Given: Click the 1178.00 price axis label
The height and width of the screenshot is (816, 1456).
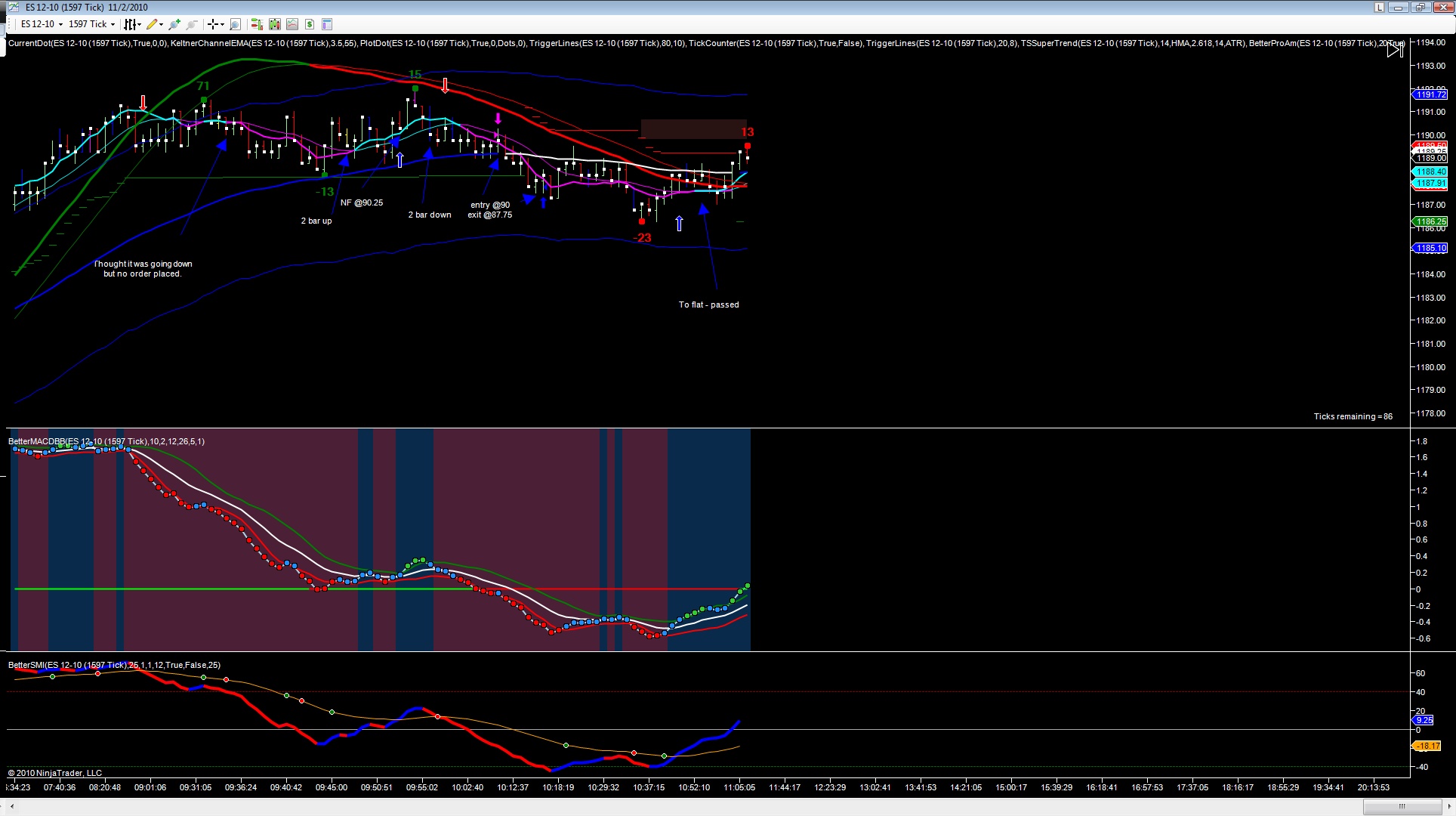Looking at the screenshot, I should coord(1431,414).
